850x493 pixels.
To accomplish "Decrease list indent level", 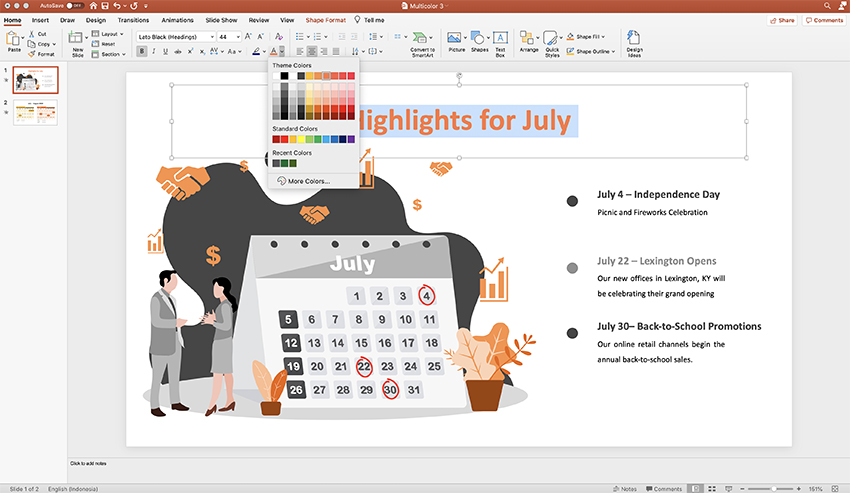I will [342, 36].
